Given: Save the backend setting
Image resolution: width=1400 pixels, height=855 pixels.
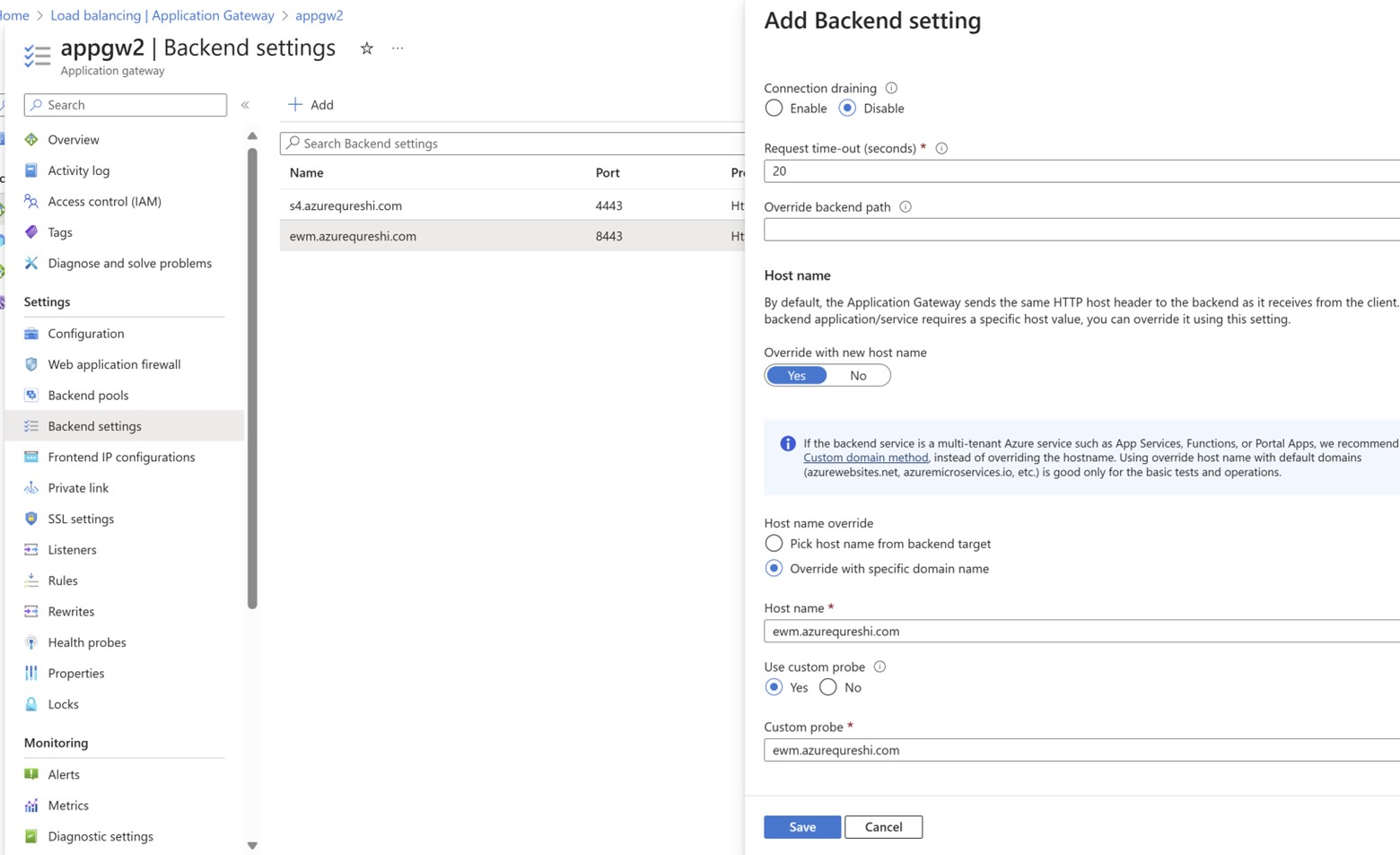Looking at the screenshot, I should coord(802,827).
